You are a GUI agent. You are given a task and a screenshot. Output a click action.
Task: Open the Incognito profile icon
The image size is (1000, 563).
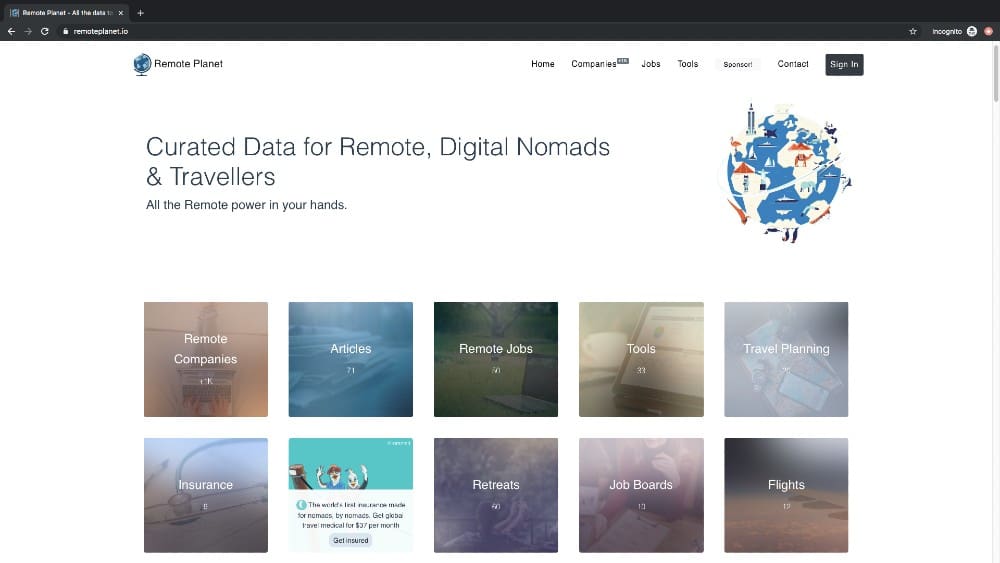971,31
